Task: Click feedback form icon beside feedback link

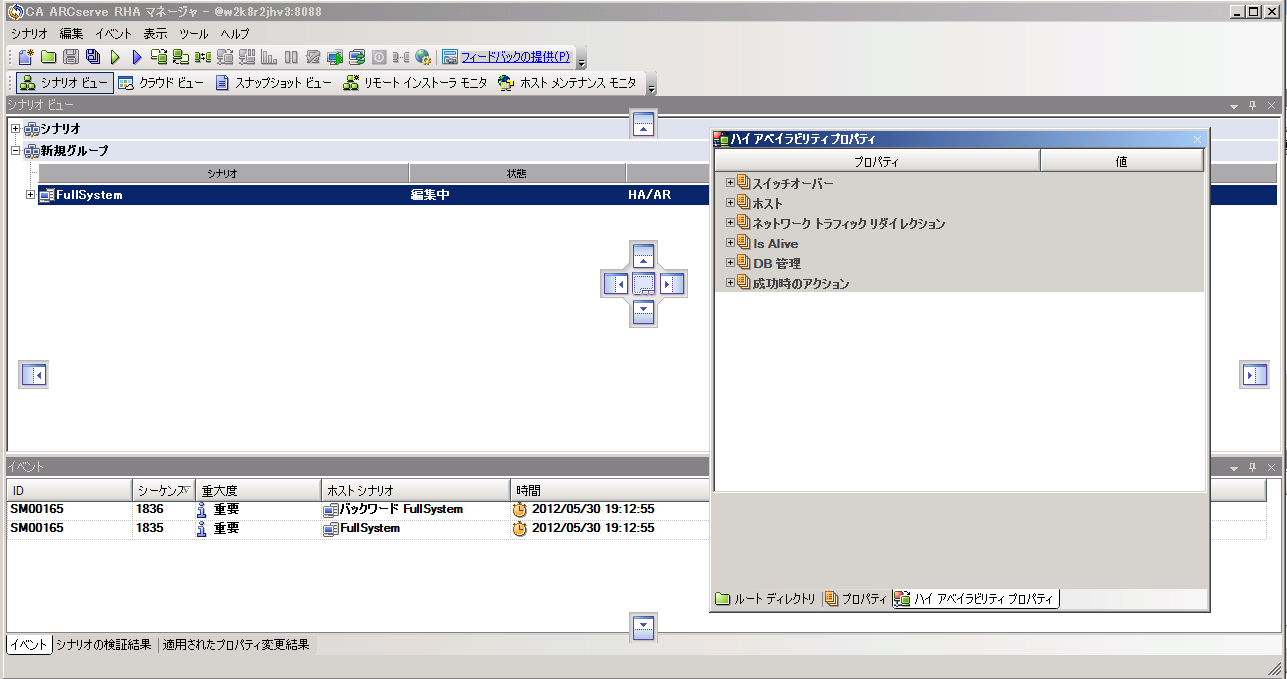Action: (450, 57)
